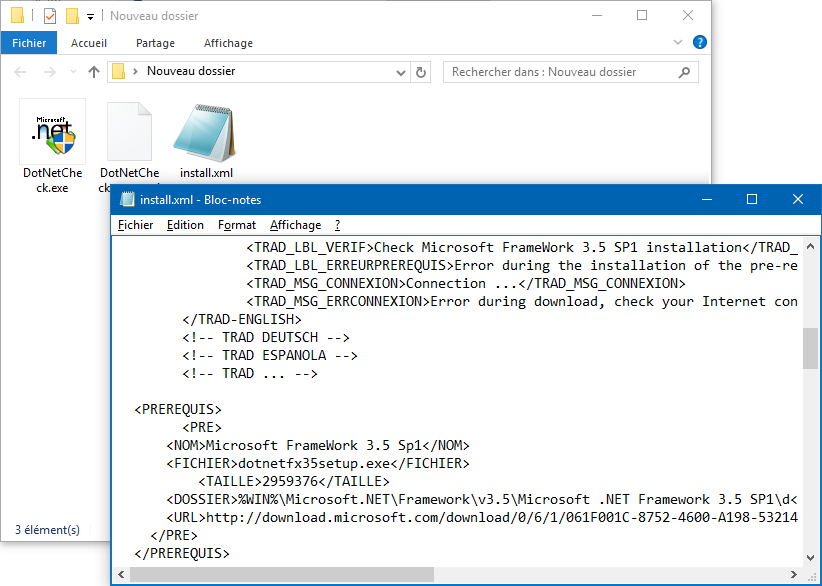Click the closing /TRAD-ENGLISH tag
This screenshot has height=586, width=822.
click(242, 319)
